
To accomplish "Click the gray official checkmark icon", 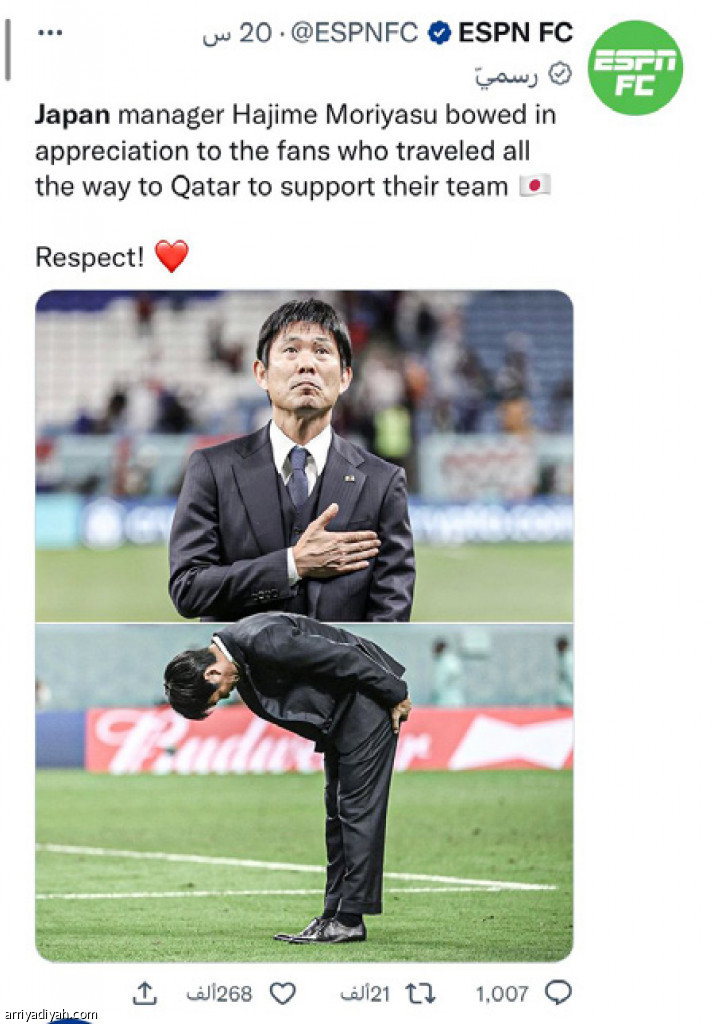I will coord(561,72).
